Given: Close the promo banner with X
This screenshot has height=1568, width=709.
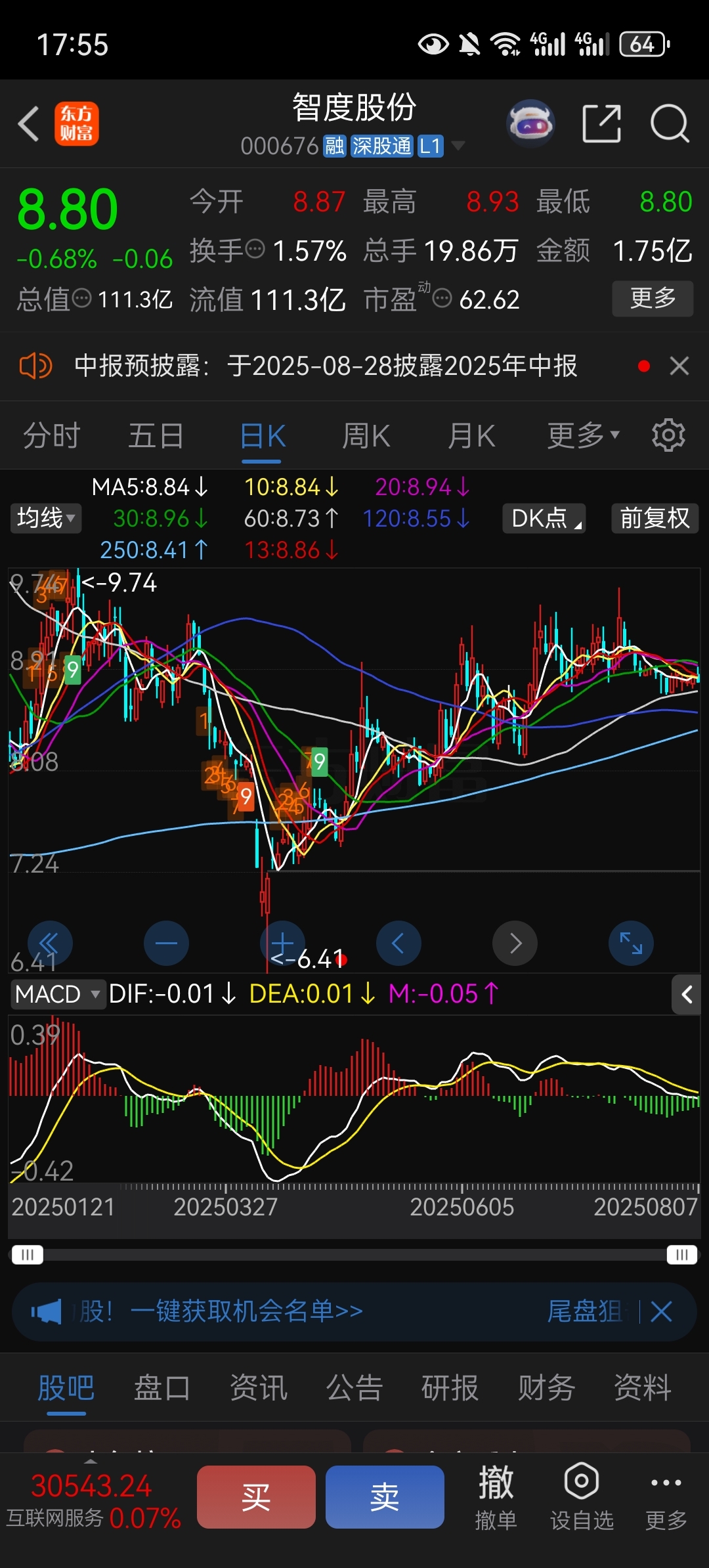Looking at the screenshot, I should coord(661,1312).
